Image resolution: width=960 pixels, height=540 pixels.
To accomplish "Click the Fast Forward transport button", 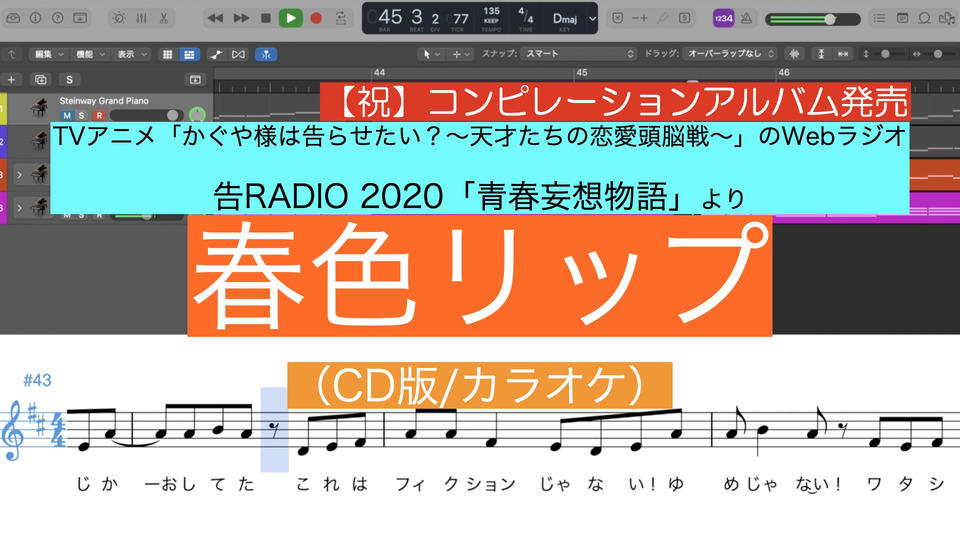I will 241,18.
